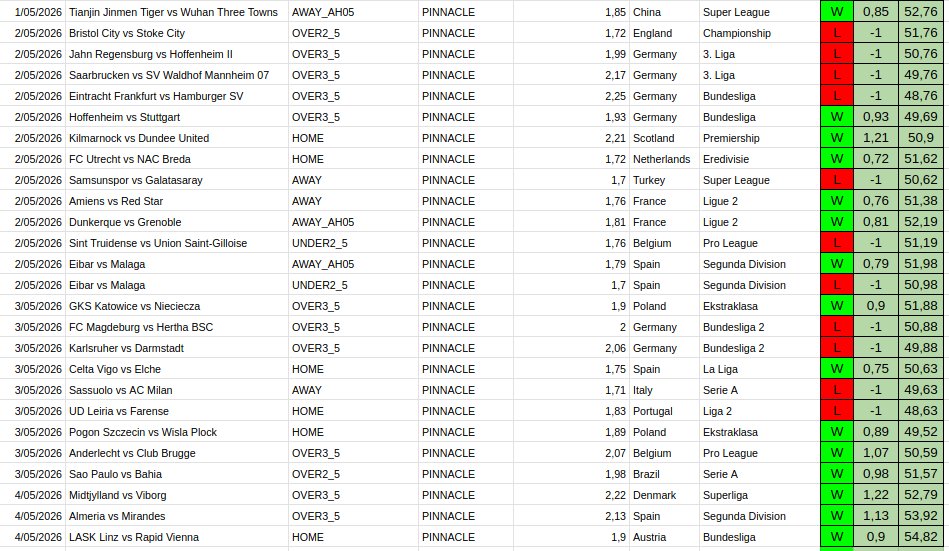The width and height of the screenshot is (949, 551).
Task: Click the Superliga league cell
Action: click(x=760, y=495)
